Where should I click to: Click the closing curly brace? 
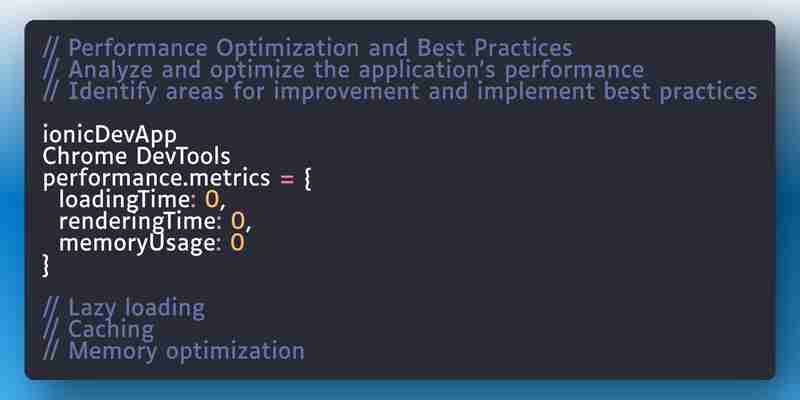tap(46, 266)
